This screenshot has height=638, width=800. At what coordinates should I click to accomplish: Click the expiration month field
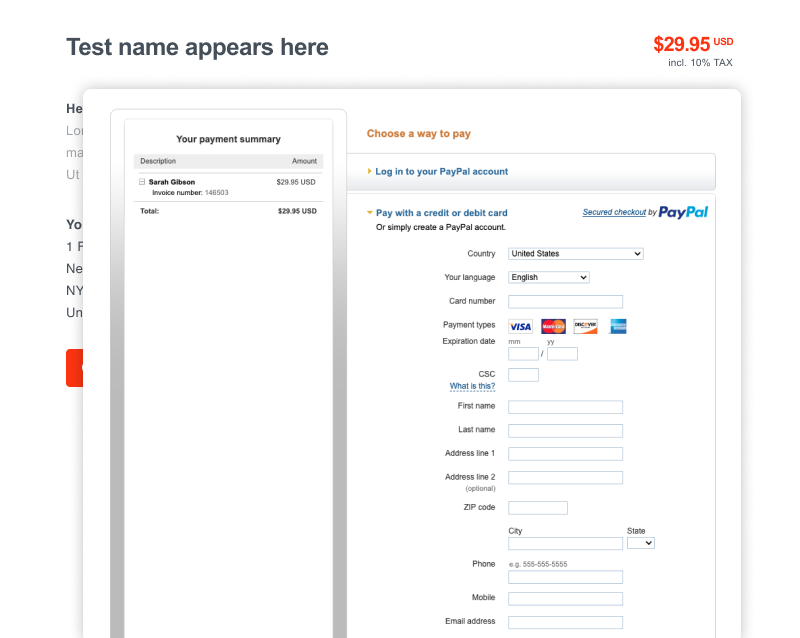[523, 353]
